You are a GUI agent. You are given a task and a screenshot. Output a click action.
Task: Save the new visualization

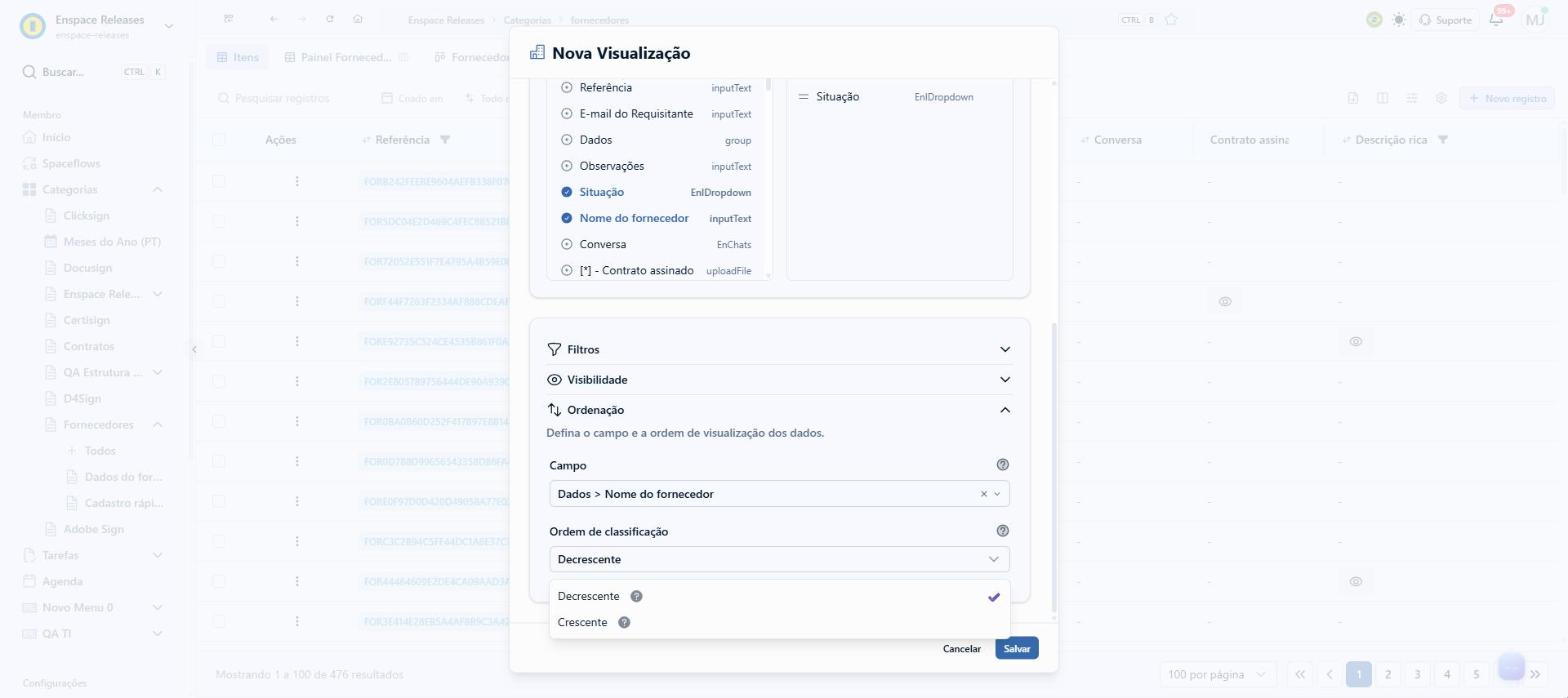click(x=1017, y=649)
